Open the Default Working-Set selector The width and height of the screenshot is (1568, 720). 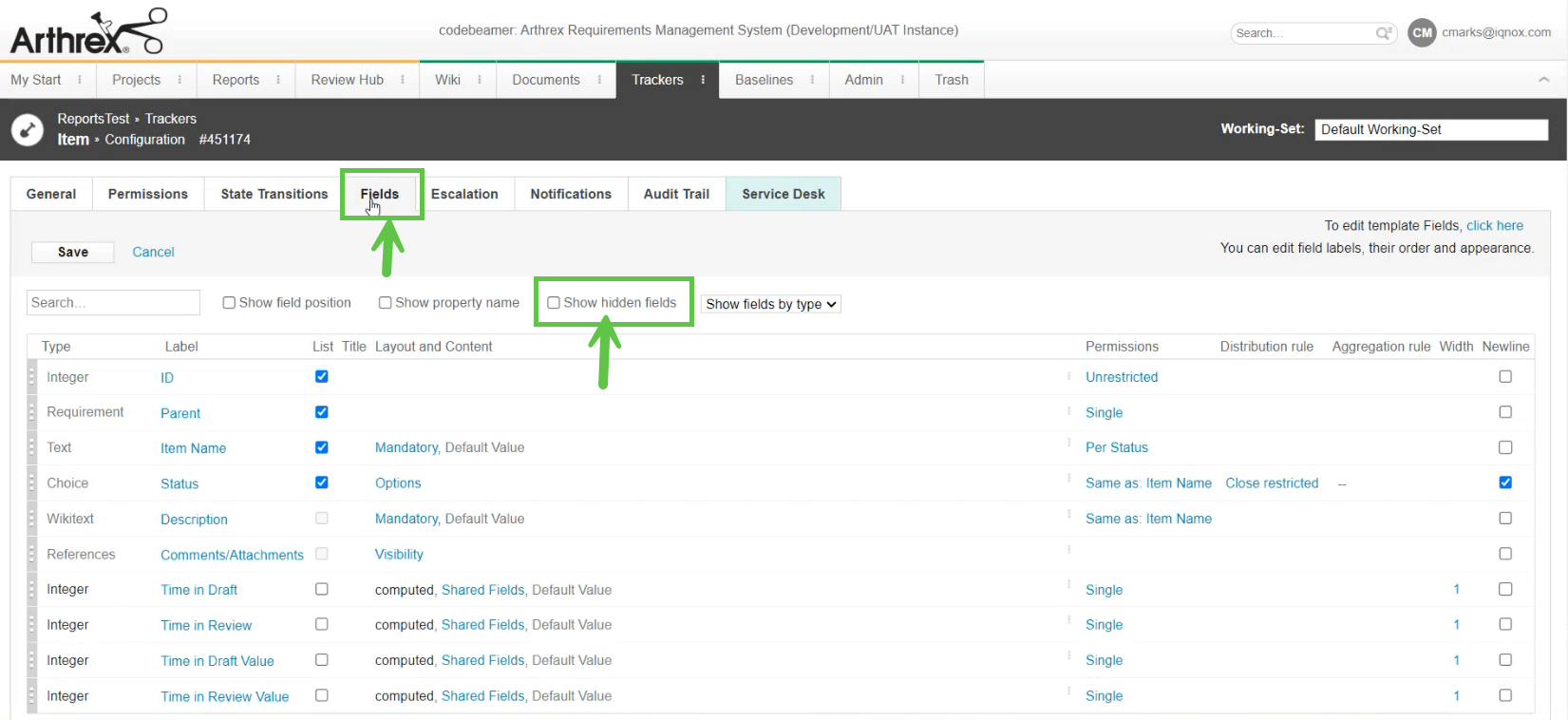[1430, 129]
